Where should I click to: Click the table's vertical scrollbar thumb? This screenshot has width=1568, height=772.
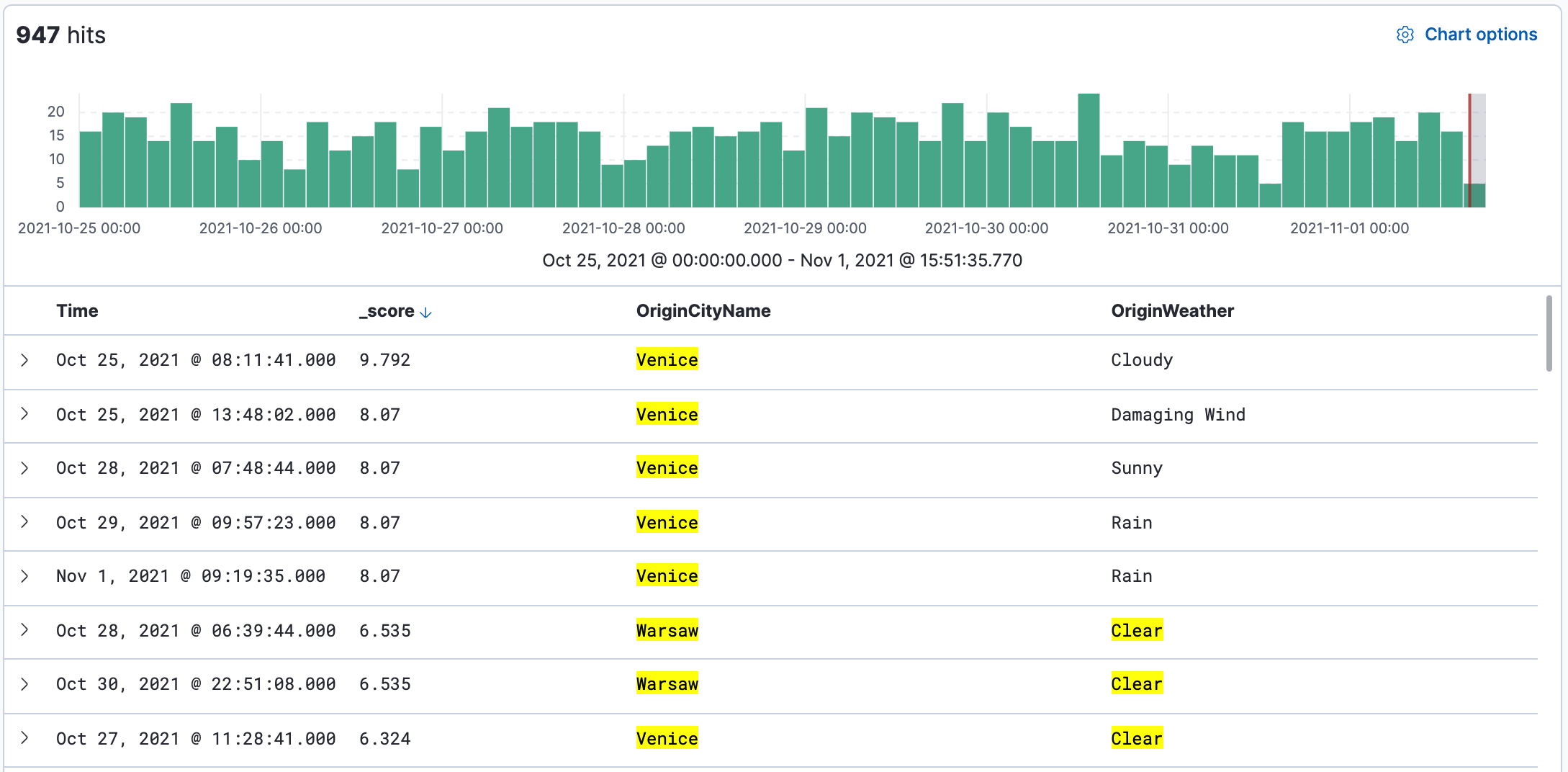[1549, 333]
